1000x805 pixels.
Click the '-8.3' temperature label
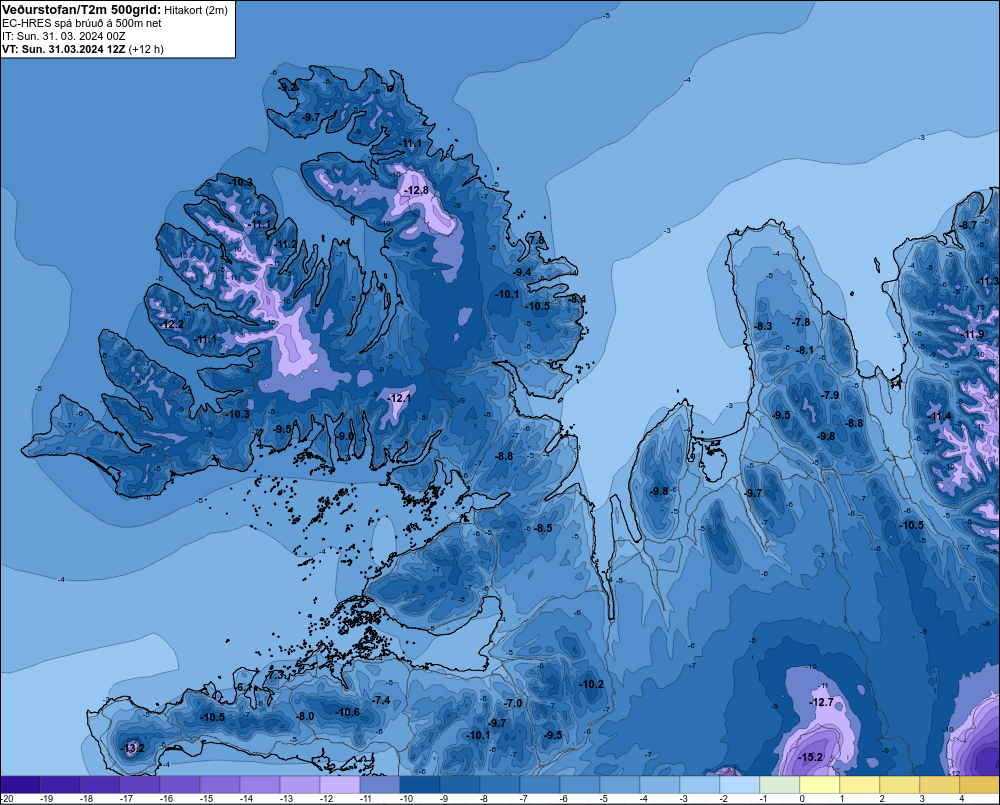tap(763, 325)
